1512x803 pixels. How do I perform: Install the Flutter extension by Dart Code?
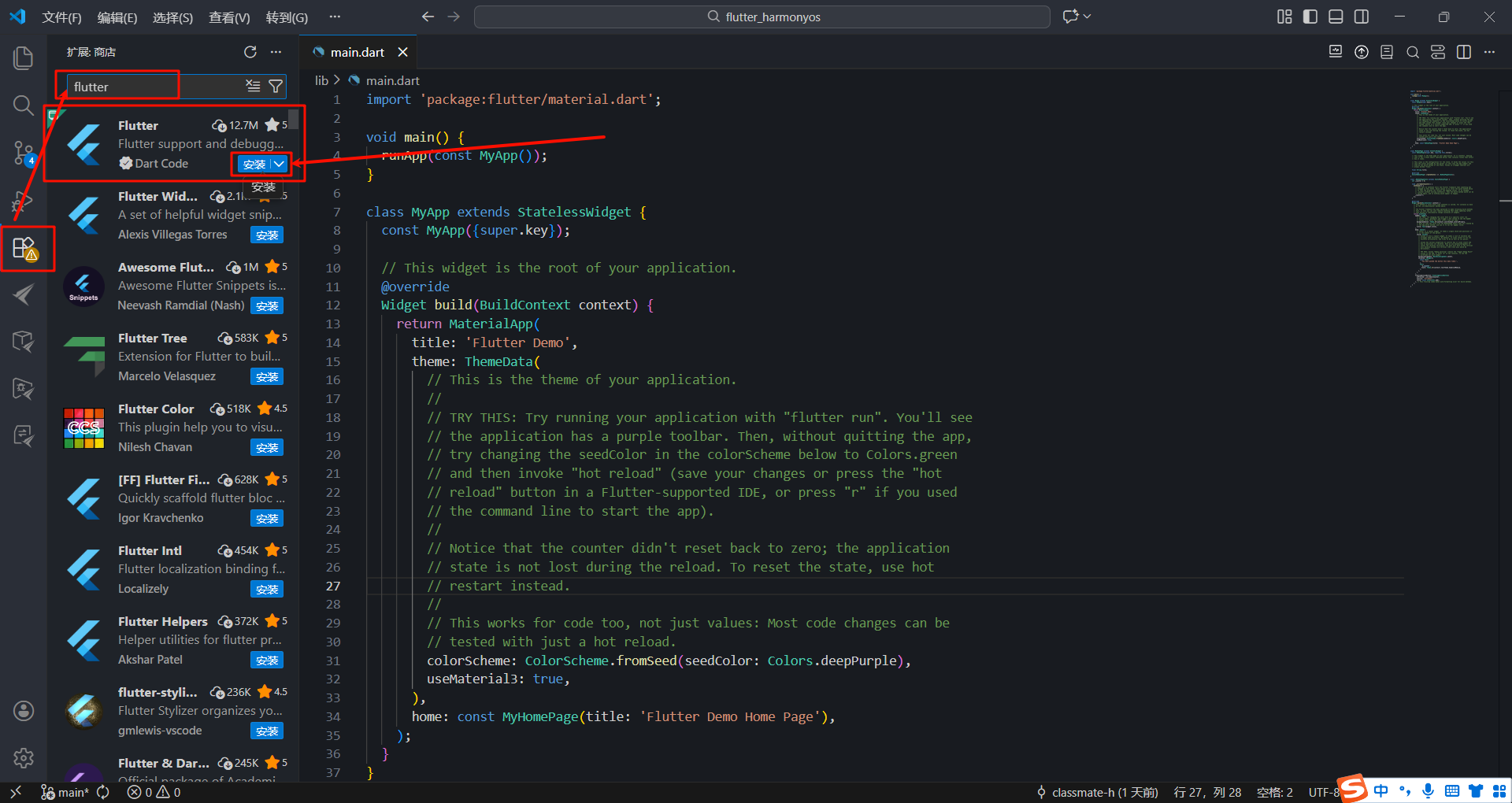pyautogui.click(x=254, y=164)
